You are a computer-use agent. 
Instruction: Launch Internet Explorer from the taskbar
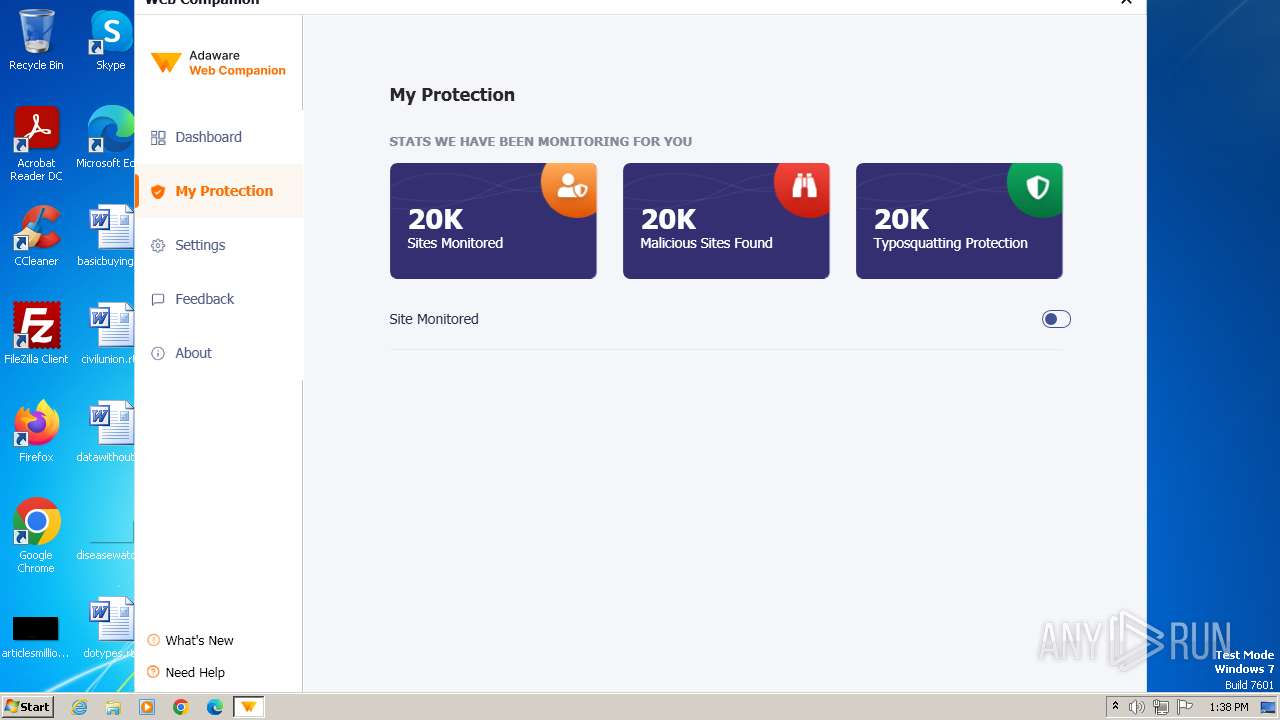[x=80, y=707]
